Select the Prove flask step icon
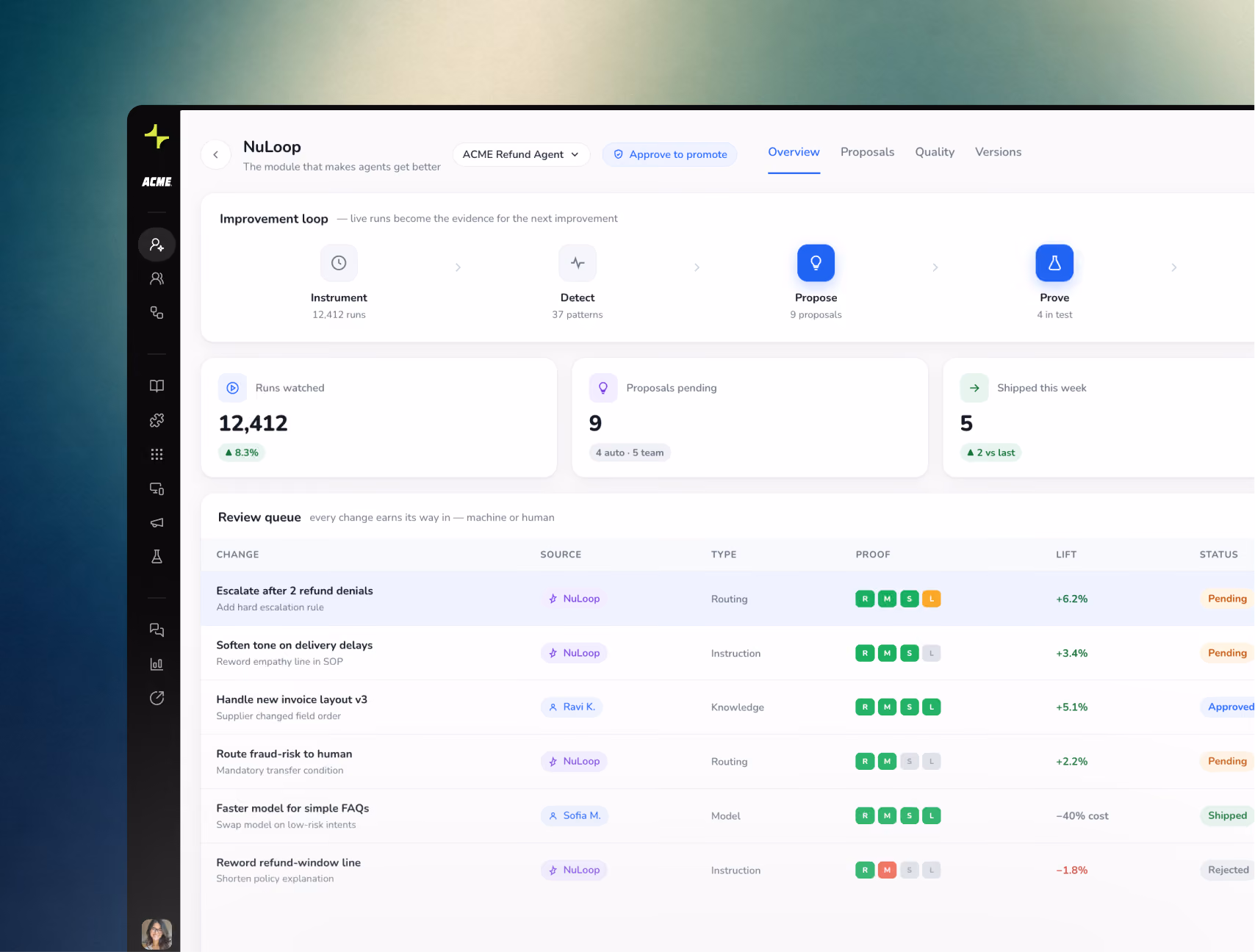This screenshot has height=952, width=1255. click(x=1054, y=263)
